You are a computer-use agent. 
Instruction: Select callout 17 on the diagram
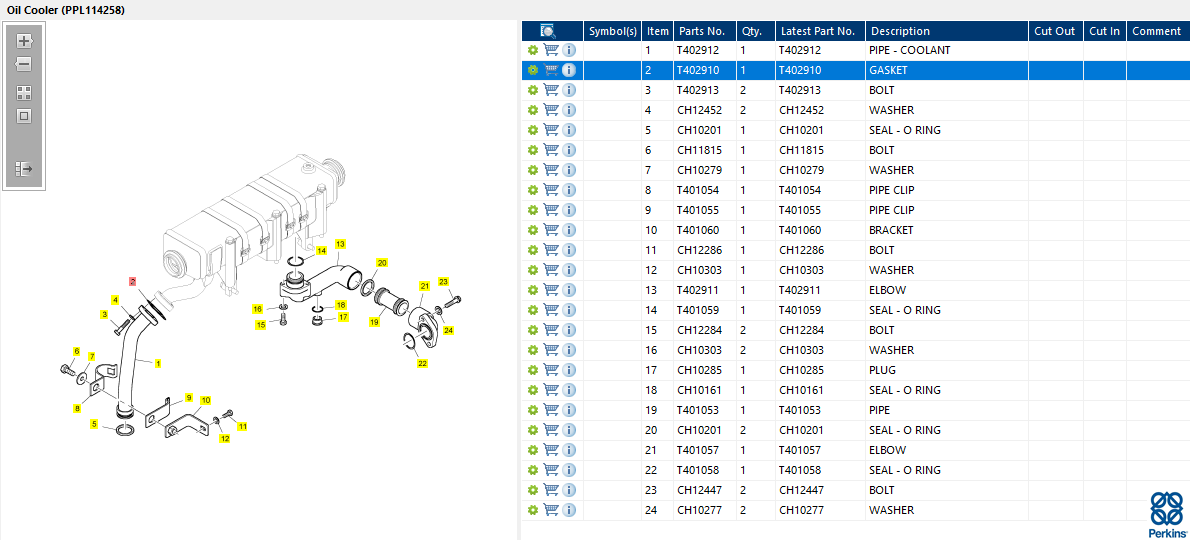pos(343,317)
